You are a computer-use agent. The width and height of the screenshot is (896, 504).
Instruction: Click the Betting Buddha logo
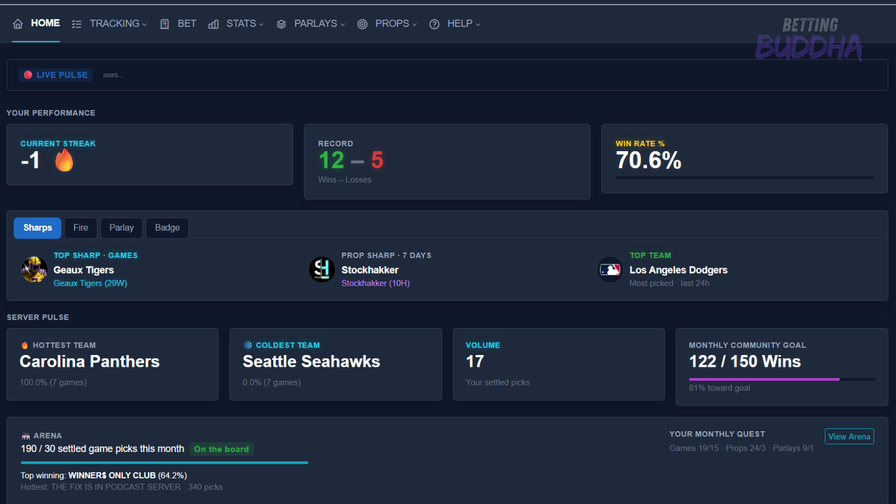click(809, 39)
